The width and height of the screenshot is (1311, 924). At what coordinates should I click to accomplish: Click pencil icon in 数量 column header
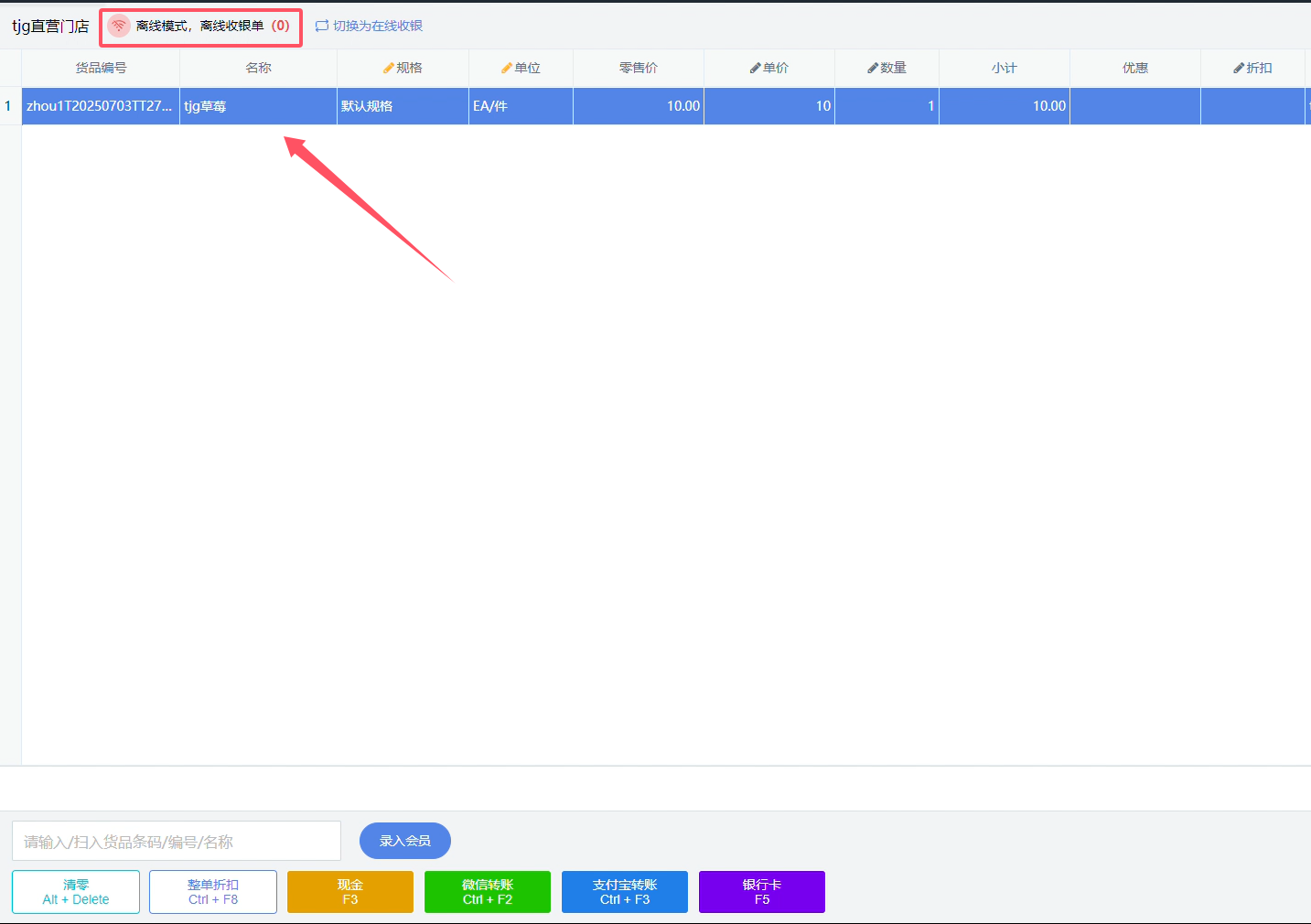(x=873, y=68)
